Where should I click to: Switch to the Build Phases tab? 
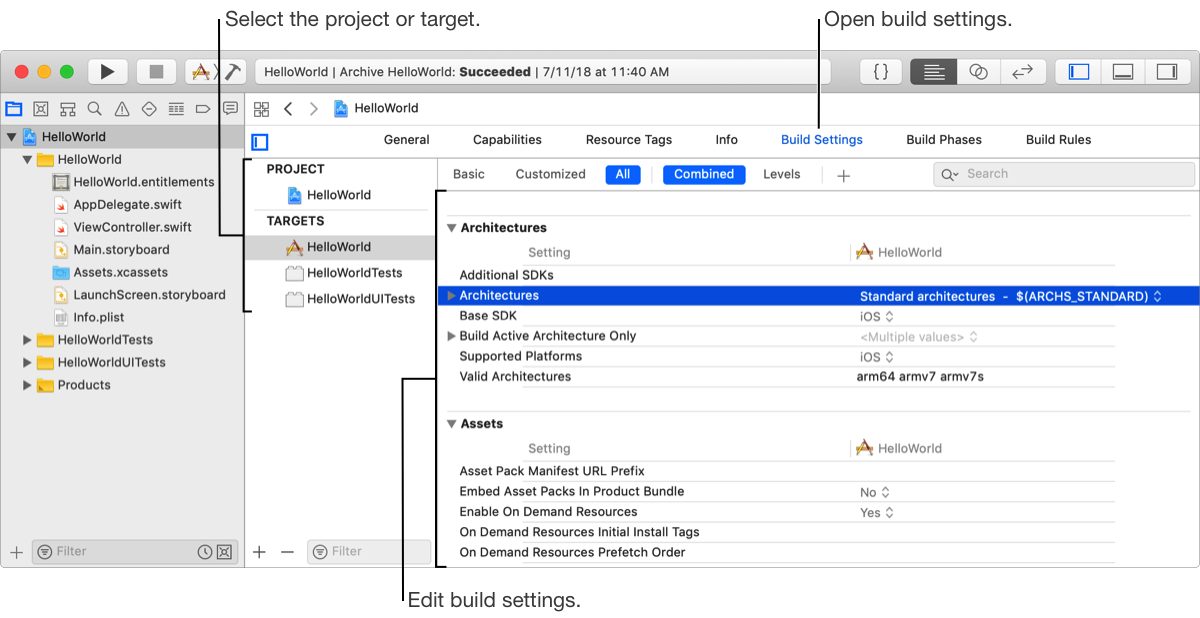pyautogui.click(x=944, y=140)
